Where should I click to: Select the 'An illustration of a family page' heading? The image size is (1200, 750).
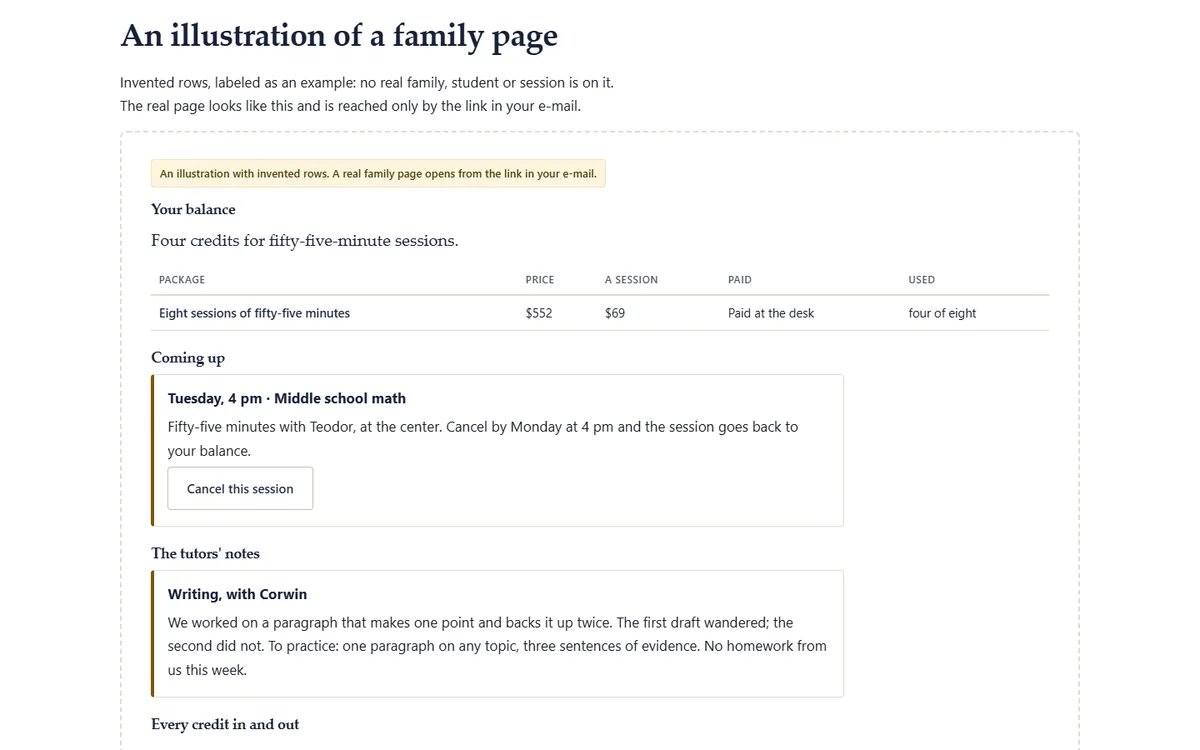tap(339, 36)
